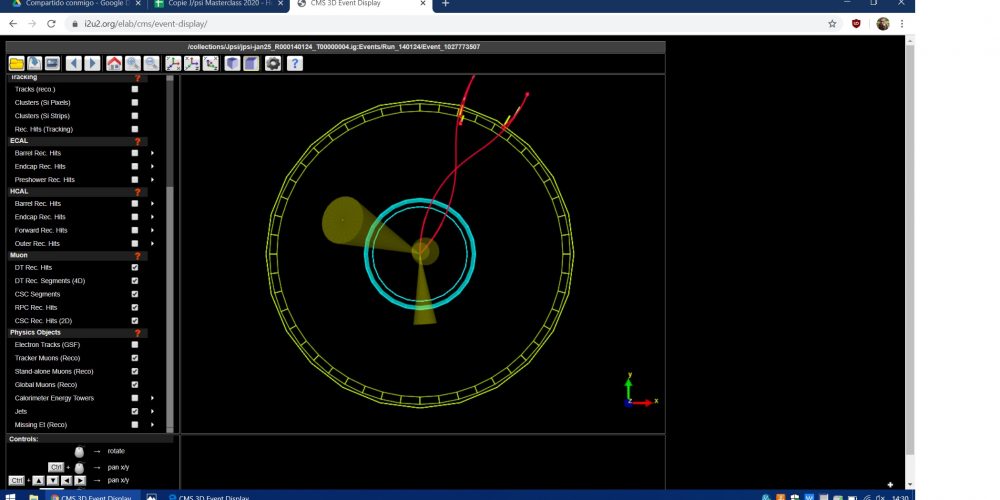
Task: Switch to the Compartido conmigo browser tab
Action: [70, 4]
